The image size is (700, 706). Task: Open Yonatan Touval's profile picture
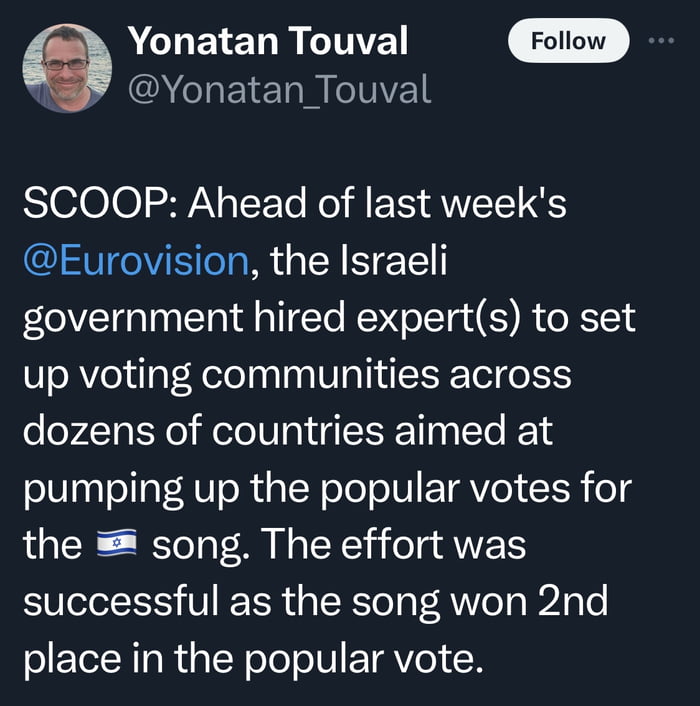(67, 67)
